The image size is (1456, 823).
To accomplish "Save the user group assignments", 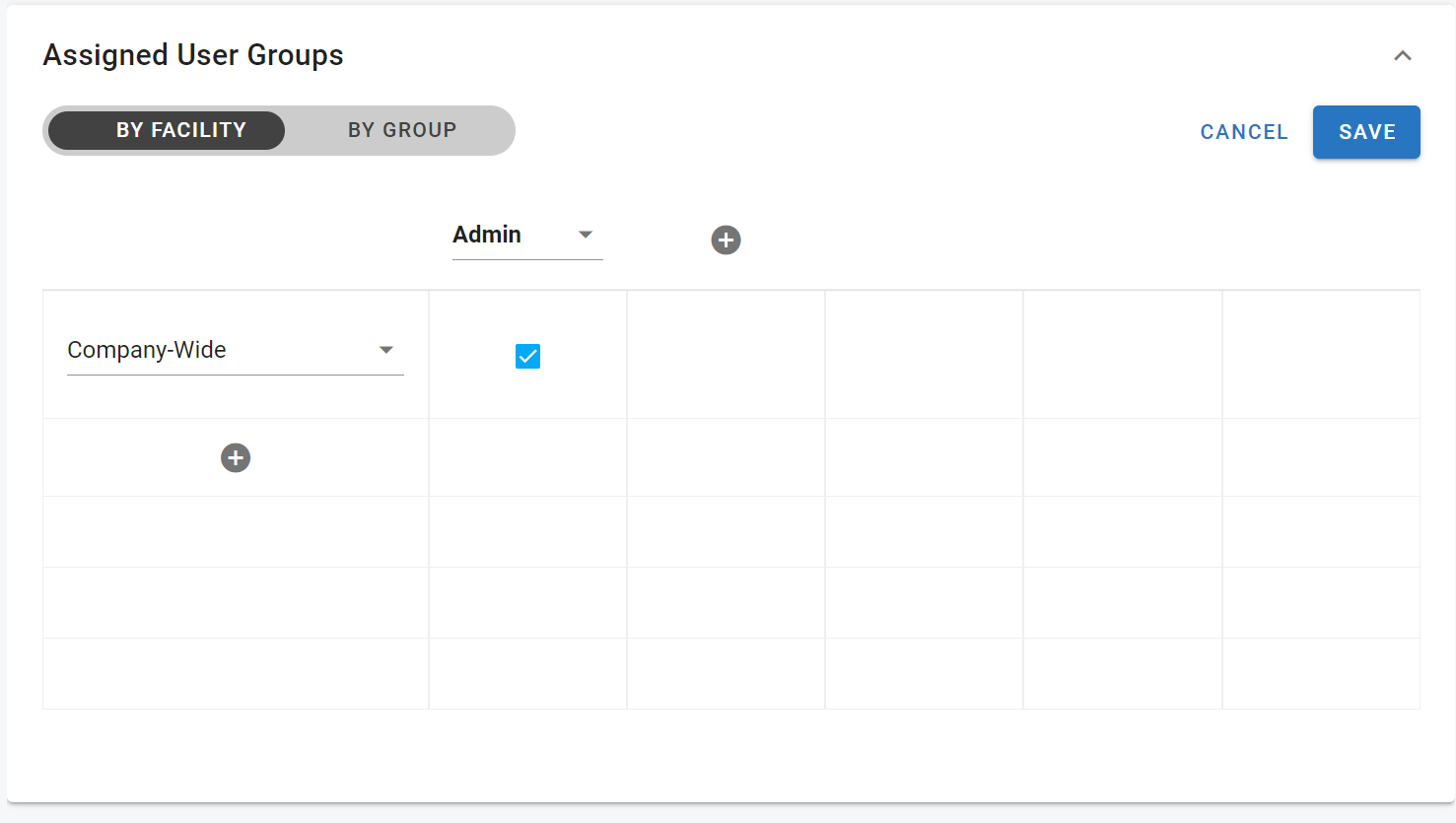I will click(x=1365, y=132).
